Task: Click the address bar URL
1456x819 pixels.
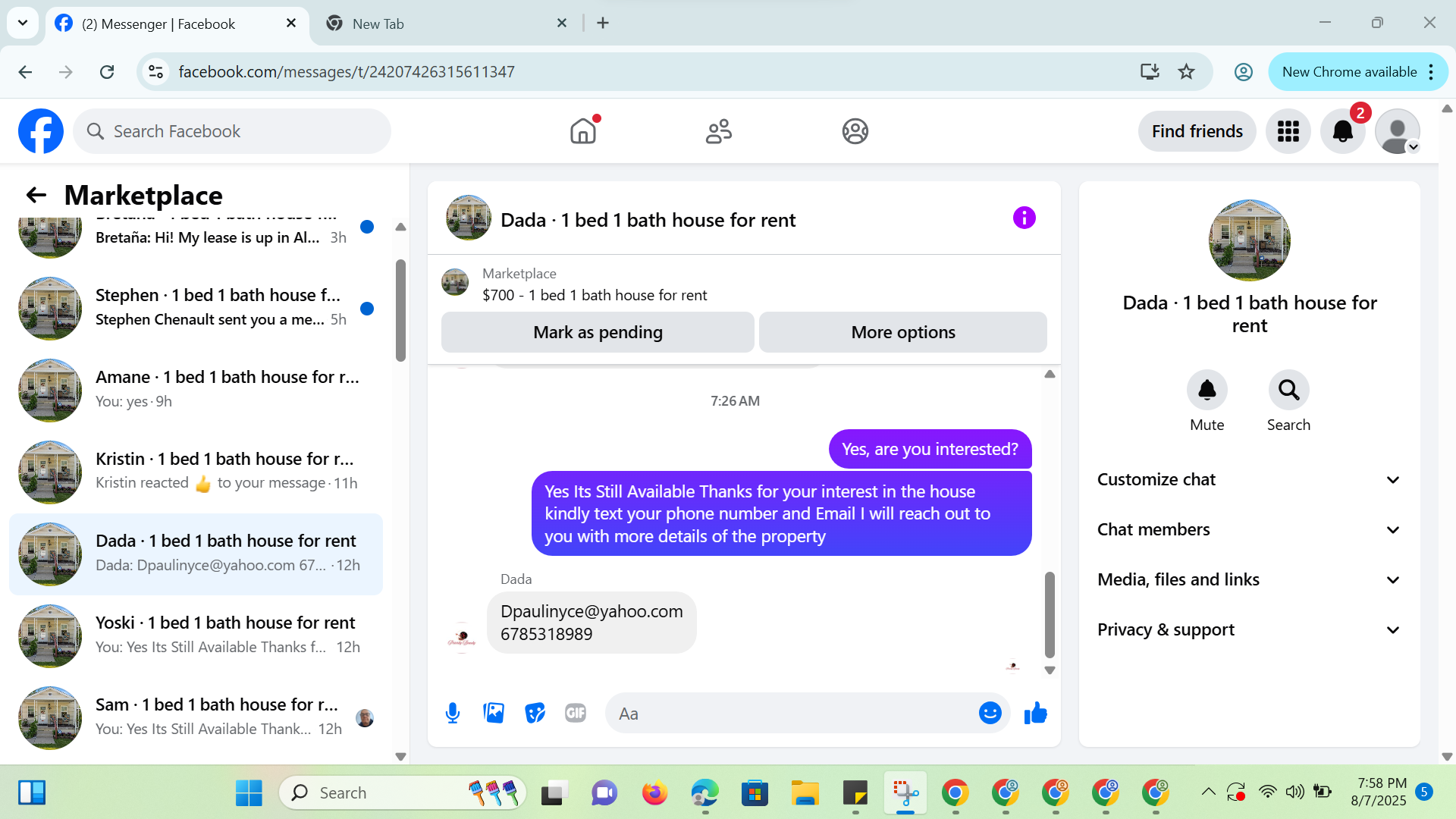Action: pos(347,72)
